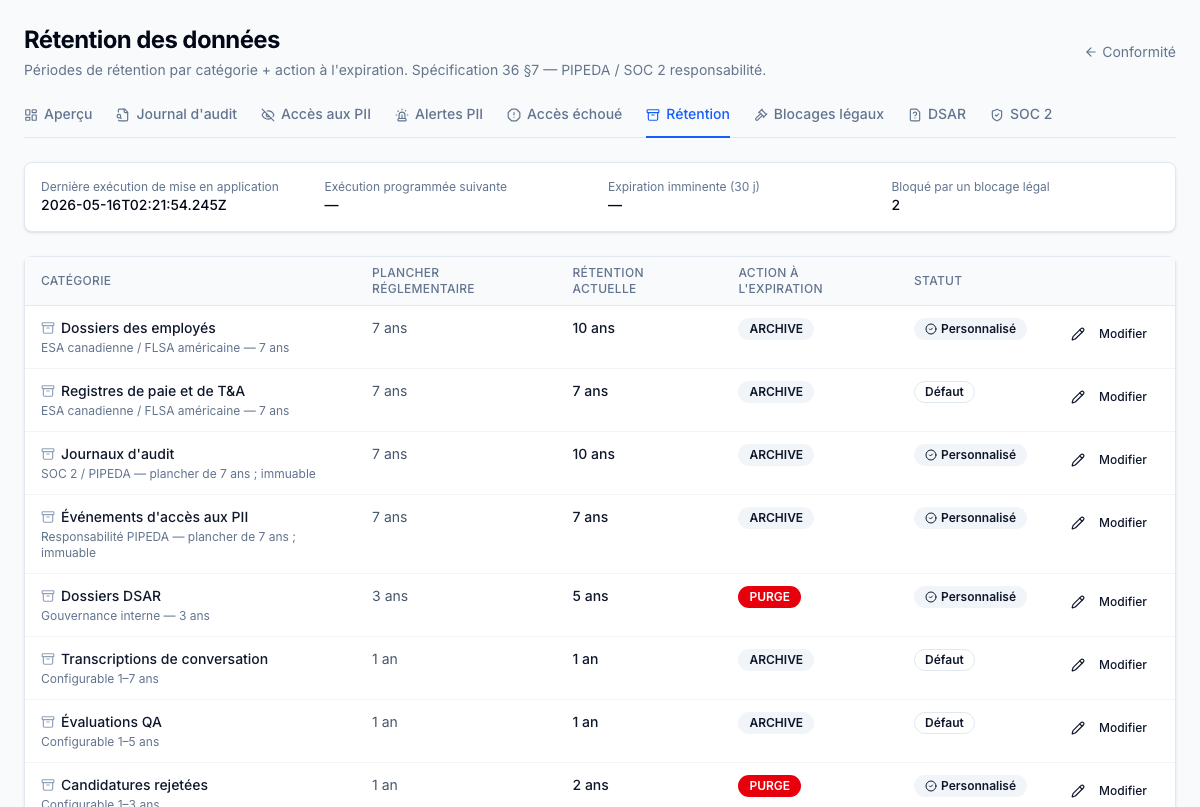Click the Événements d'accès aux PII row title
1200x807 pixels.
tap(154, 517)
